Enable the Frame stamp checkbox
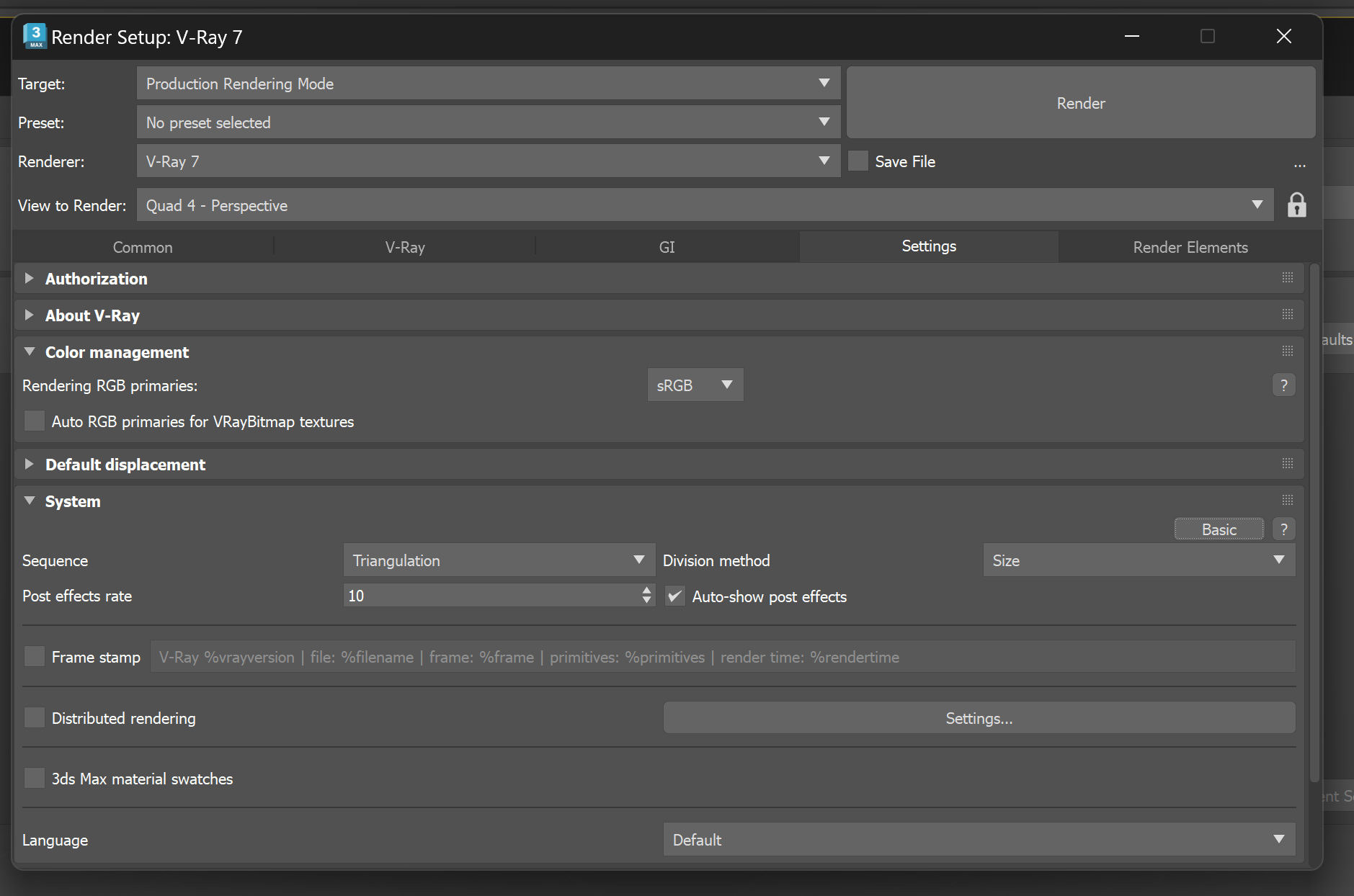Viewport: 1354px width, 896px height. (35, 656)
